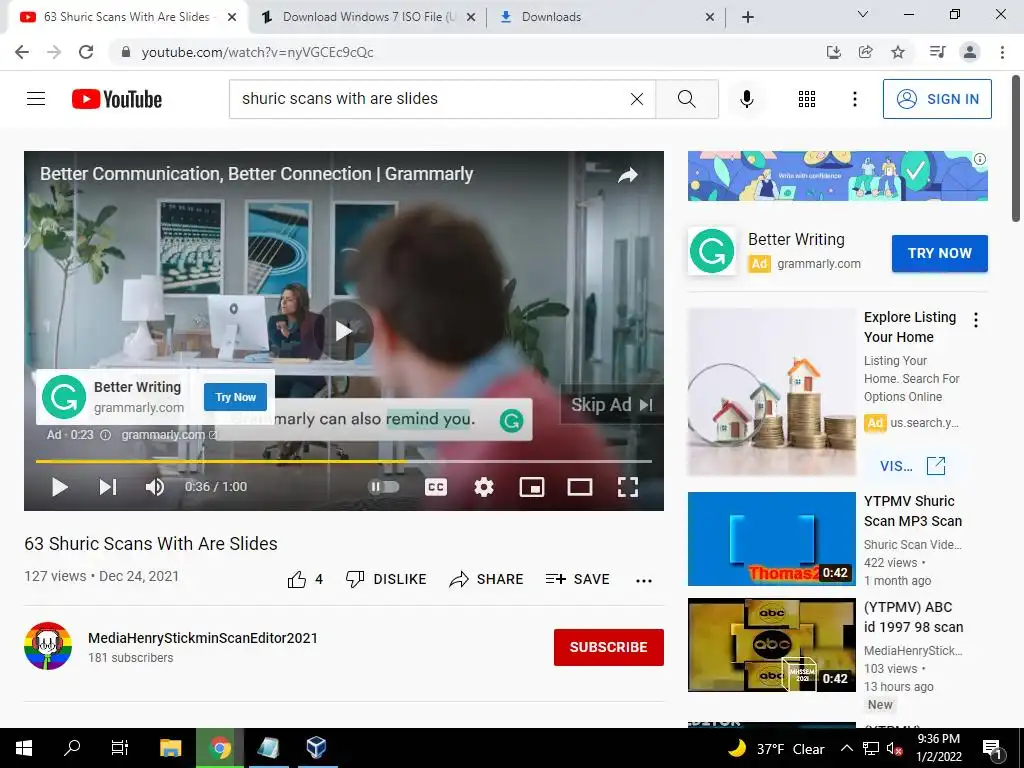The width and height of the screenshot is (1024, 768).
Task: Reload the page
Action: pos(86,52)
